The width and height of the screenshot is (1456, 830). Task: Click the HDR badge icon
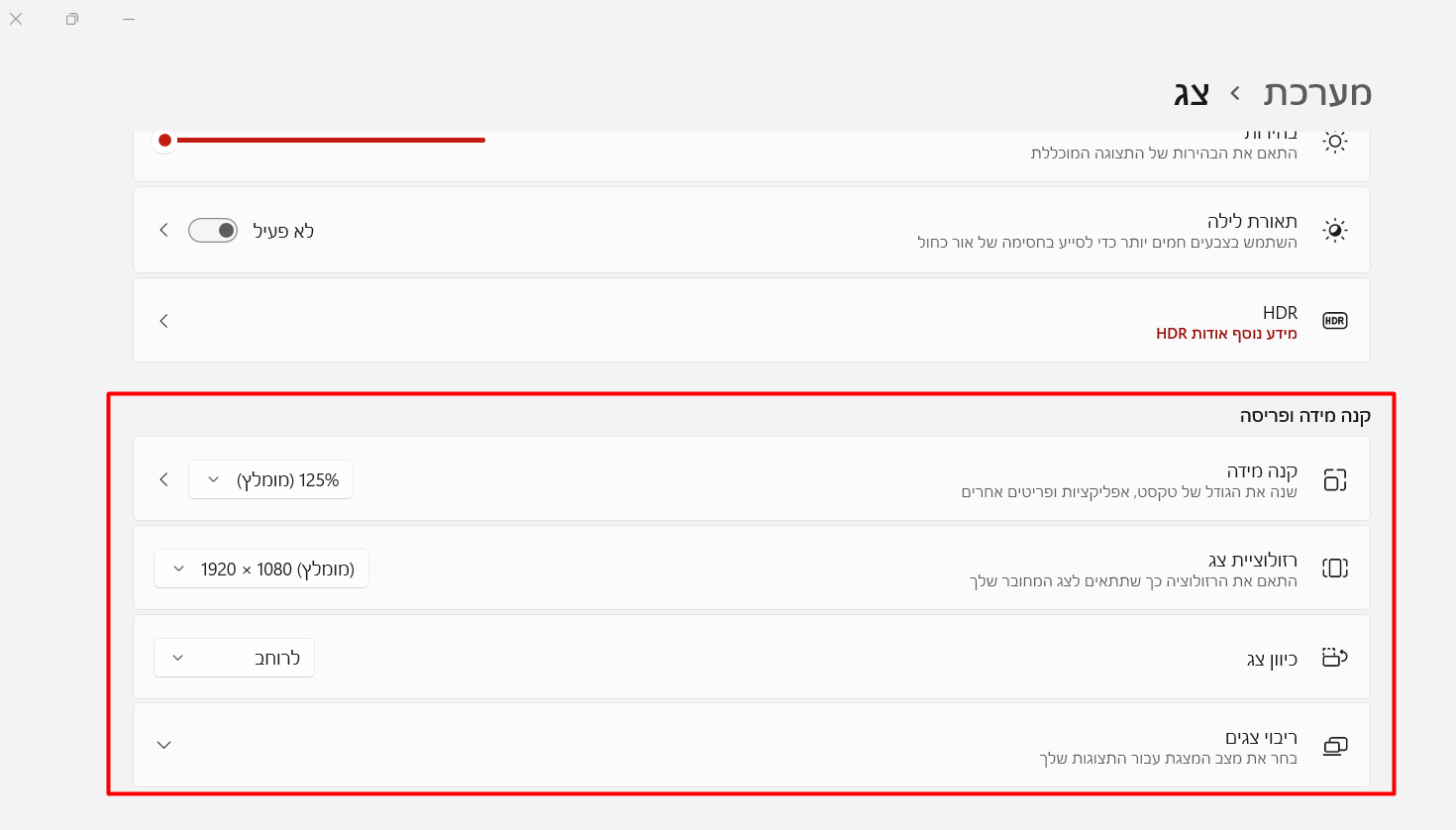pyautogui.click(x=1334, y=321)
